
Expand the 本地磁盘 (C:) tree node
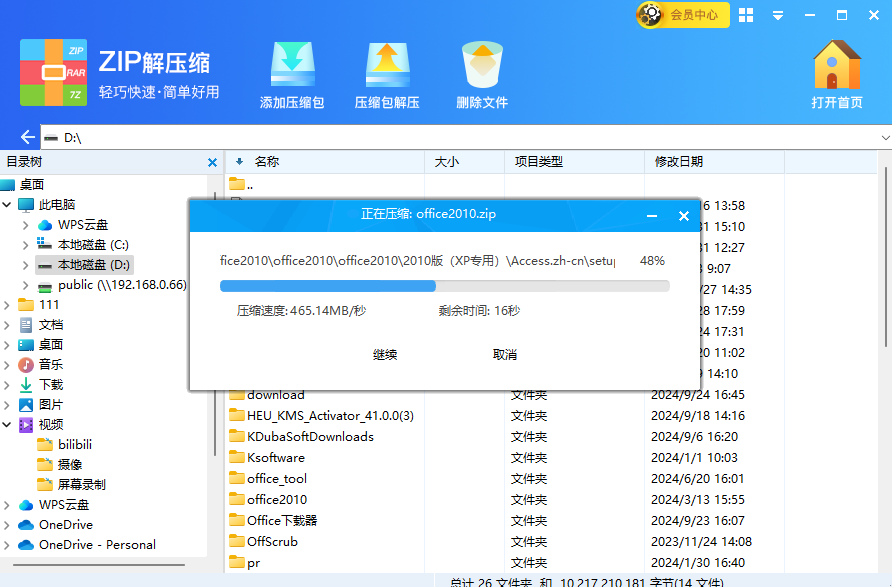(x=25, y=245)
